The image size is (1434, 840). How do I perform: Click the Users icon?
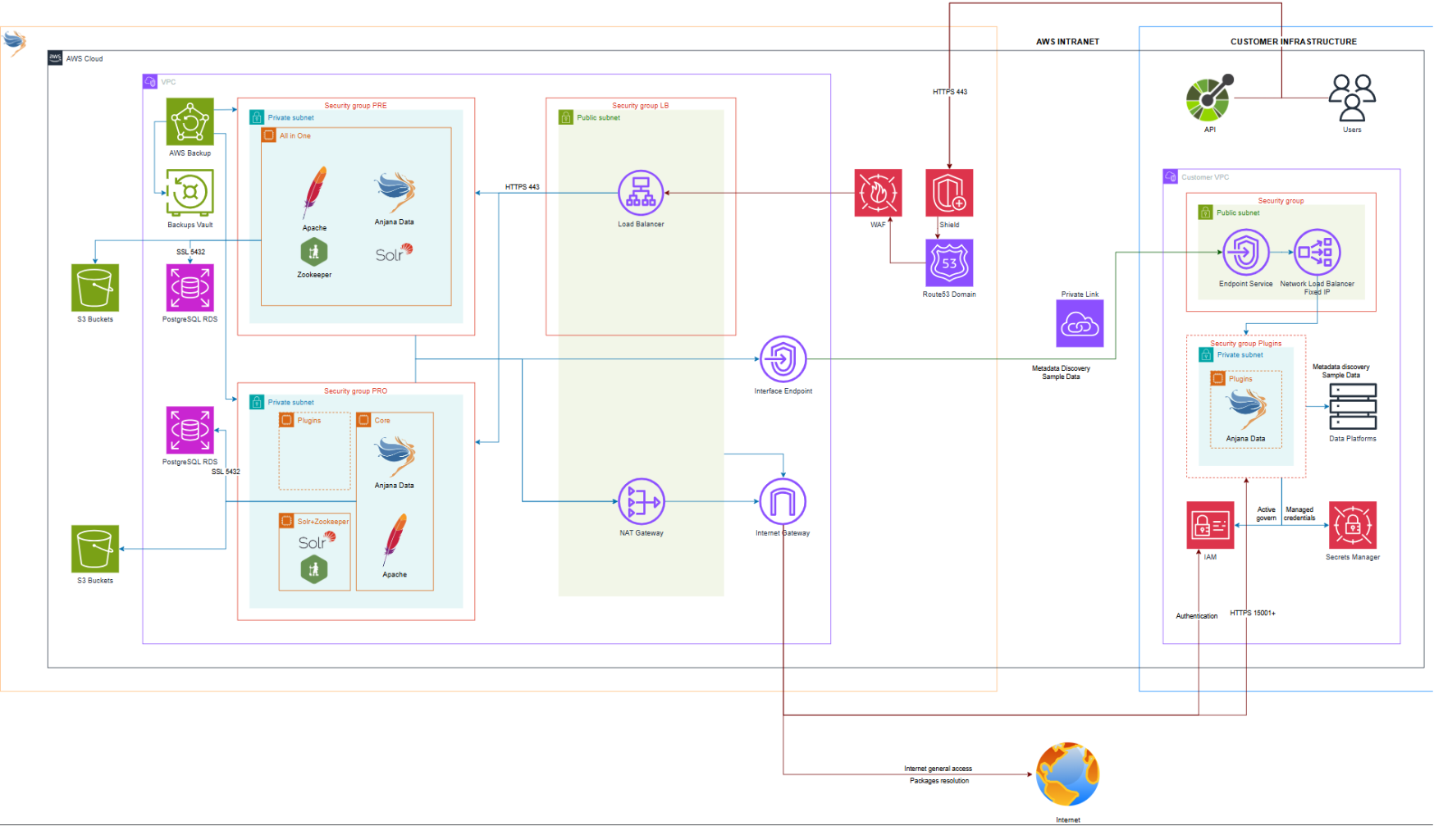(x=1352, y=98)
